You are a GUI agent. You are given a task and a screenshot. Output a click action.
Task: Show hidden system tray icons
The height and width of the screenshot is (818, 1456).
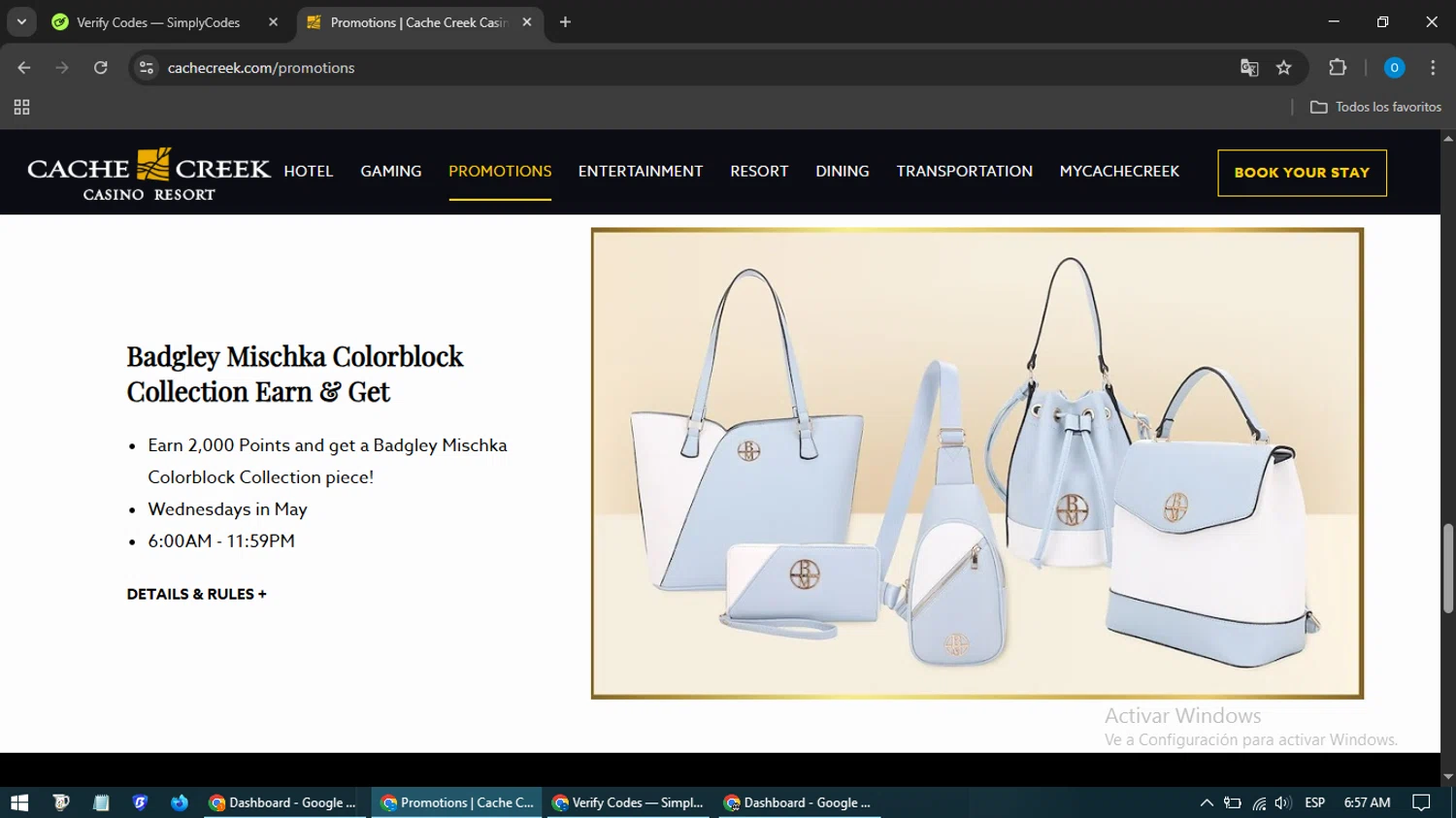[1207, 802]
